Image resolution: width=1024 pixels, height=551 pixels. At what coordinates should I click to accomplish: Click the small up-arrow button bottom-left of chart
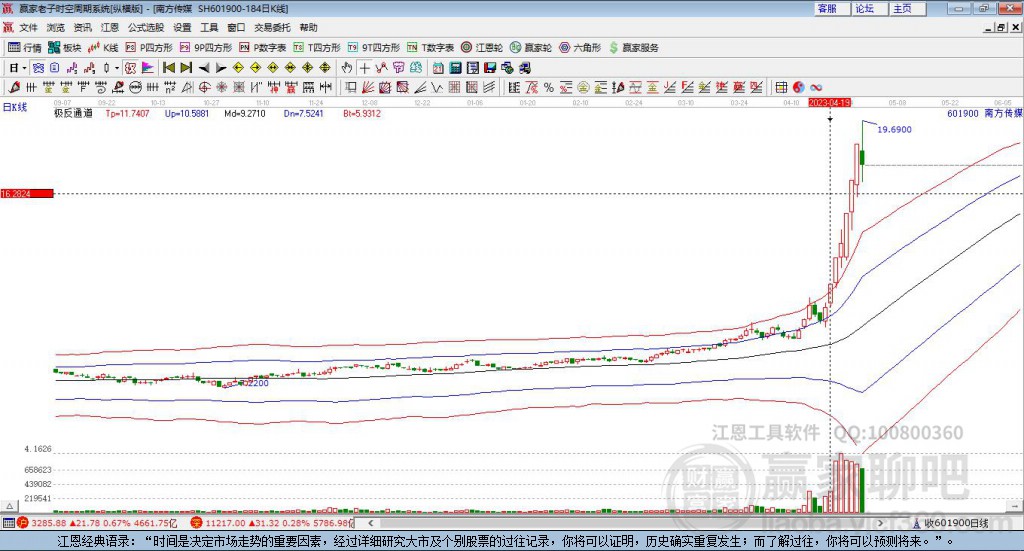pyautogui.click(x=9, y=506)
